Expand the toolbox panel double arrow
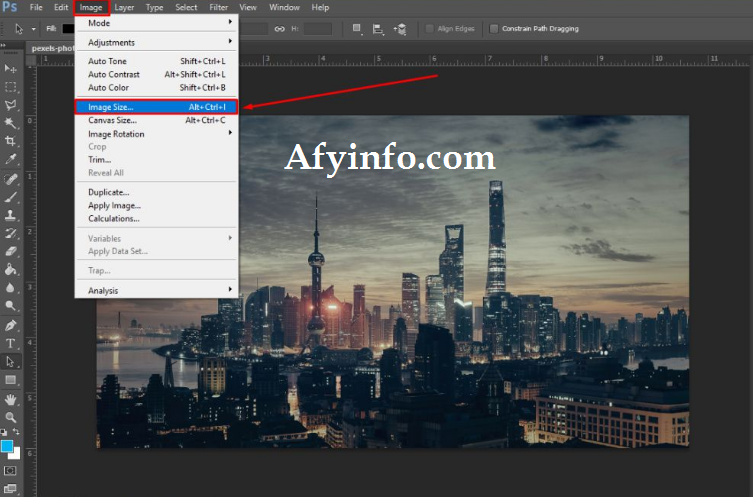The height and width of the screenshot is (497, 753). point(3,46)
